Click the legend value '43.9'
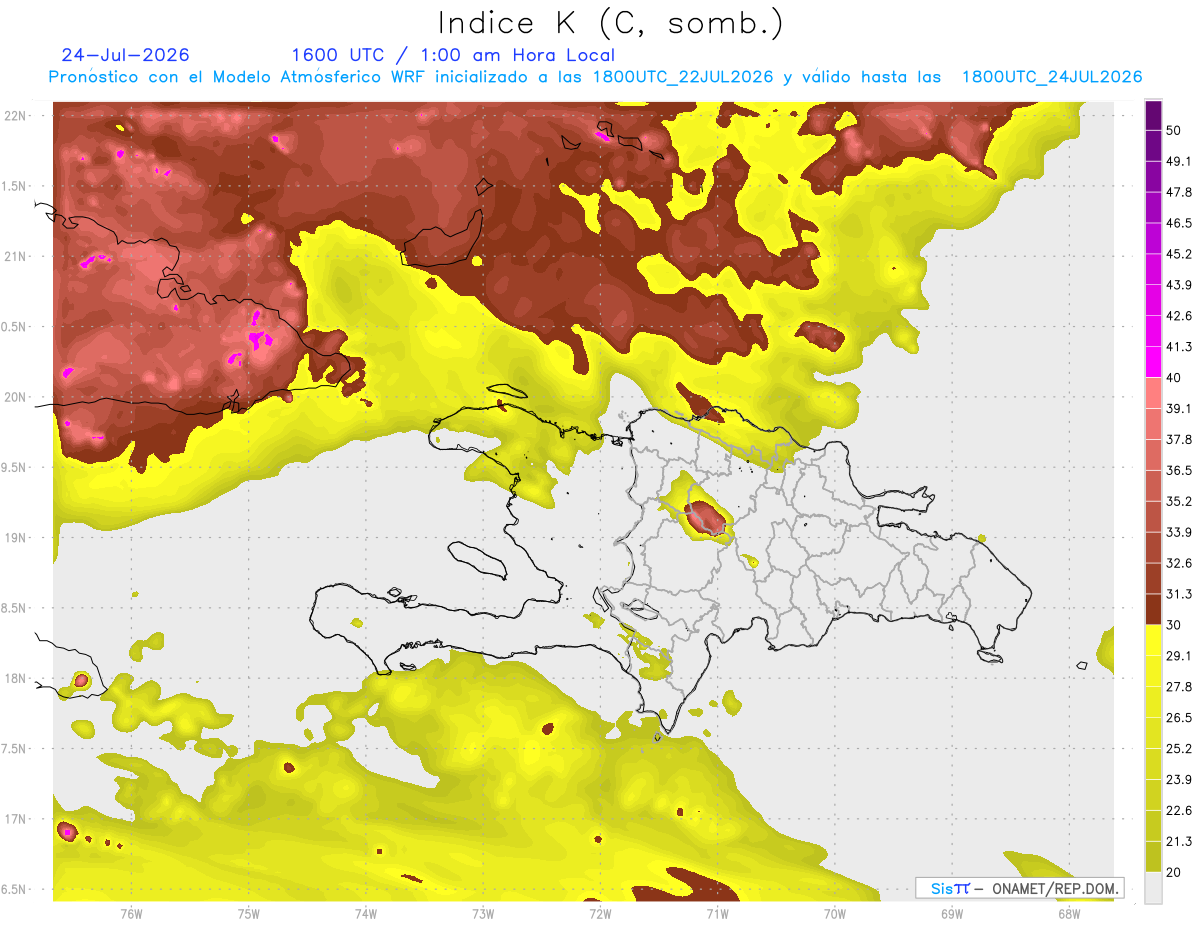Image resolution: width=1200 pixels, height=927 pixels. (x=1179, y=285)
